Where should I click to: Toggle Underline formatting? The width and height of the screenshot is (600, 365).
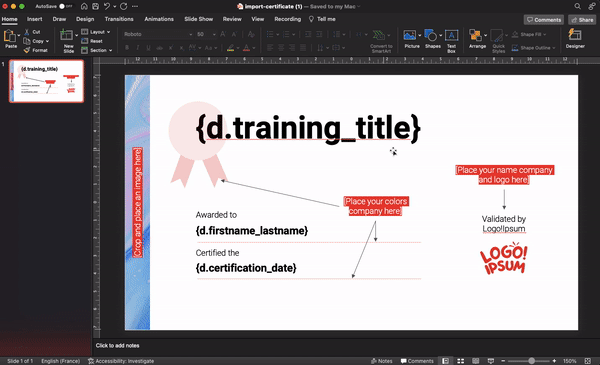pos(148,48)
